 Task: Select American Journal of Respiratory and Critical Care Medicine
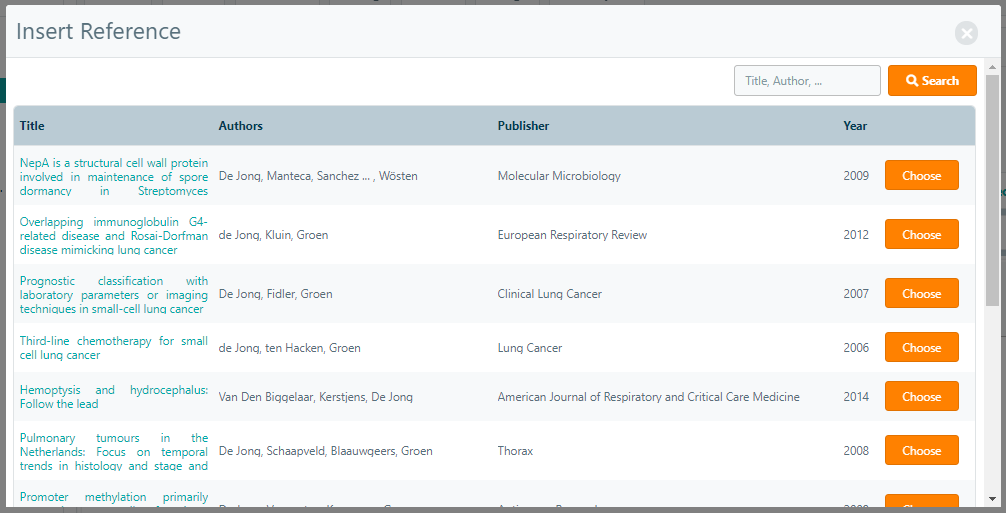coord(649,396)
